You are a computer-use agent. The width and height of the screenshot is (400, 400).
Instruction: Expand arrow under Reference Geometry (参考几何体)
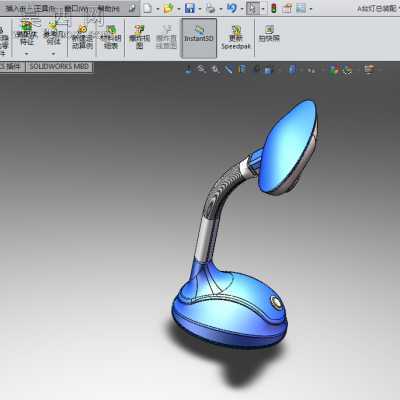(53, 54)
